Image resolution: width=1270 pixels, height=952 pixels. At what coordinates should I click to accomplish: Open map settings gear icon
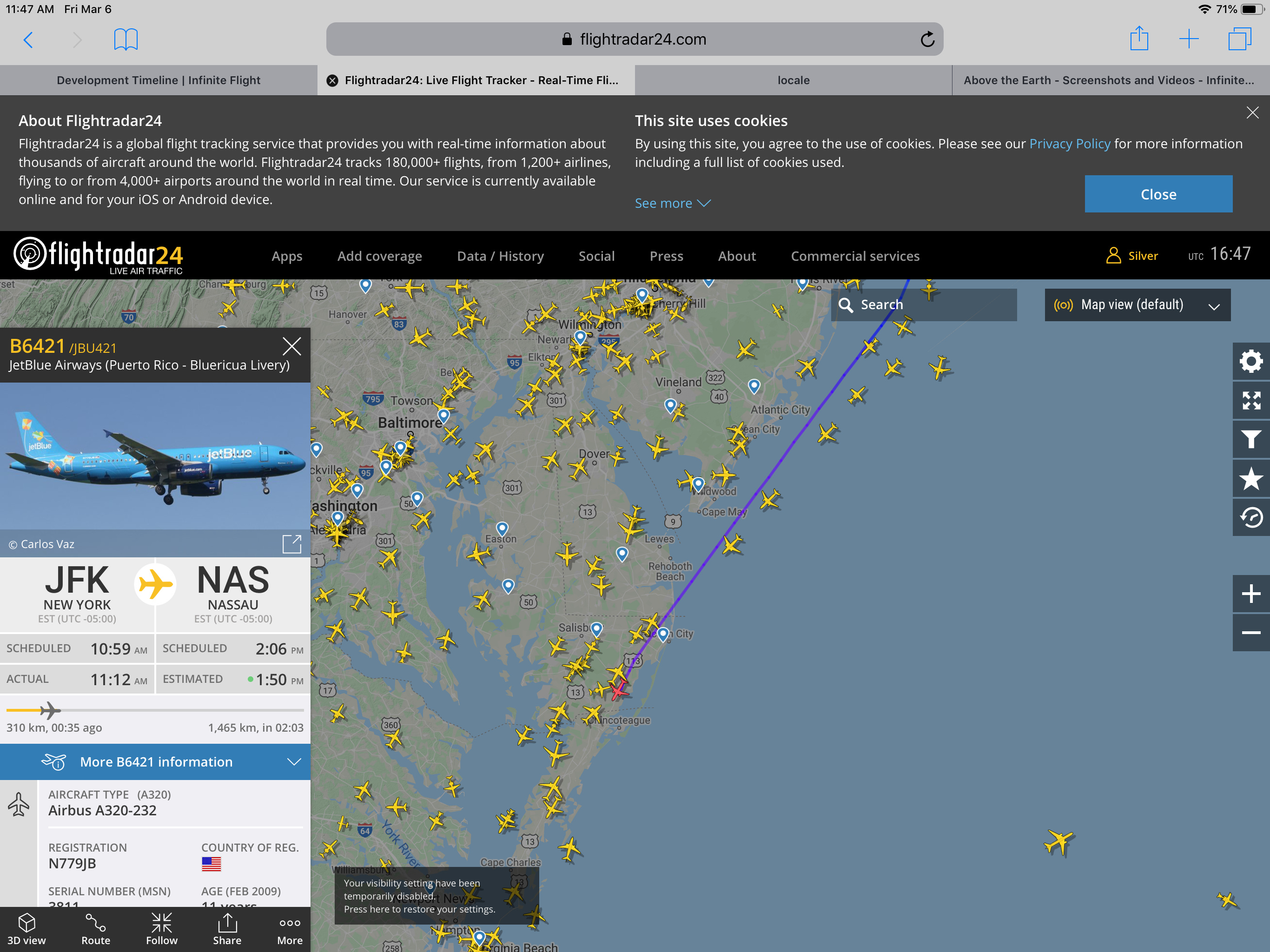(x=1250, y=361)
